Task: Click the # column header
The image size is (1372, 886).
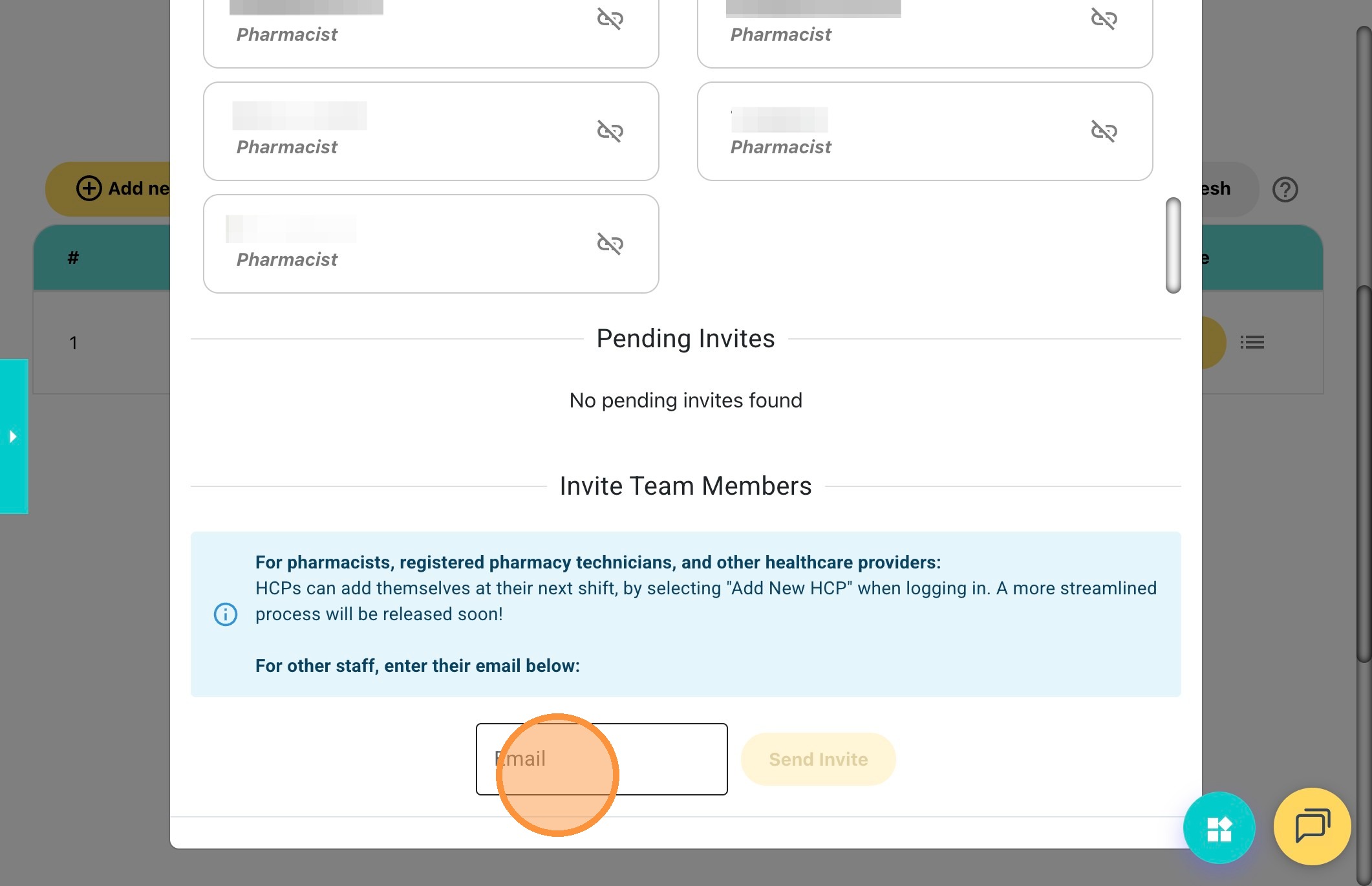Action: 73,258
